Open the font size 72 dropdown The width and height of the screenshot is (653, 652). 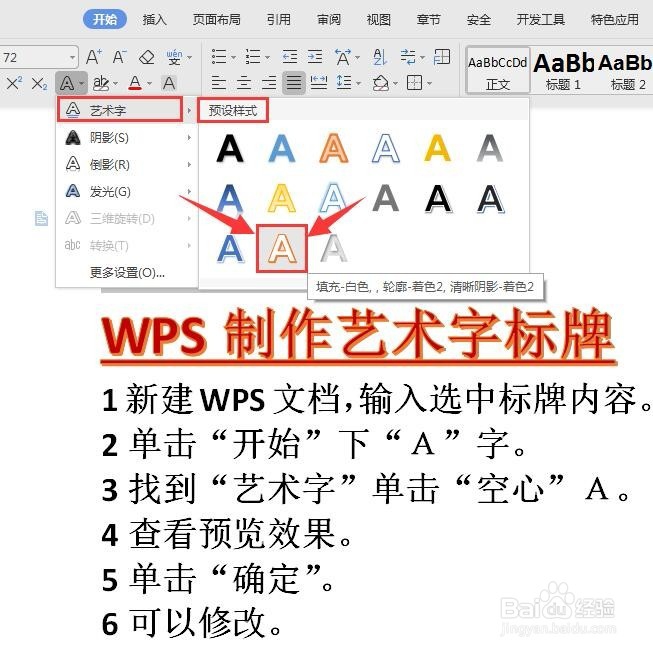click(72, 57)
